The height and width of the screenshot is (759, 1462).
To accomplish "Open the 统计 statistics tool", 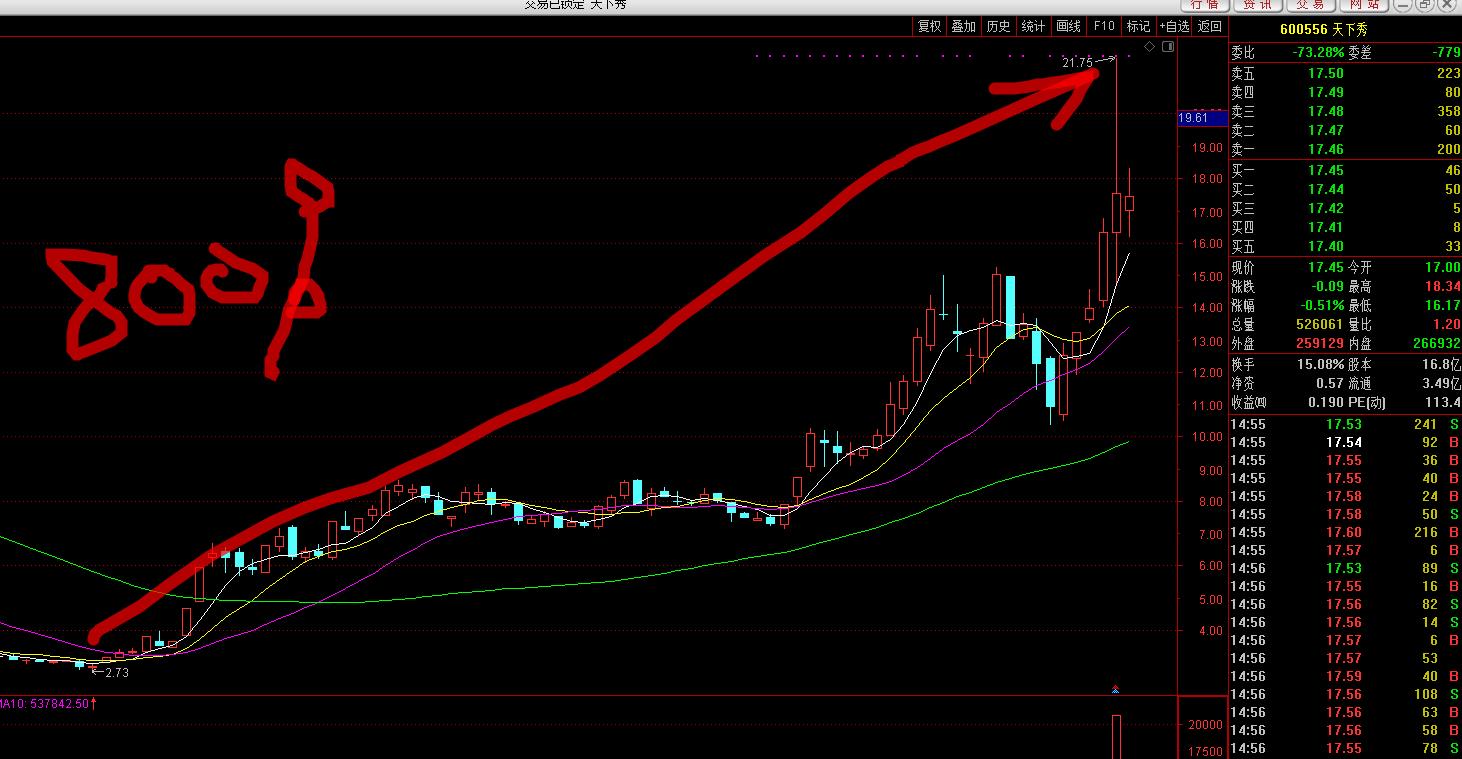I will tap(1033, 27).
